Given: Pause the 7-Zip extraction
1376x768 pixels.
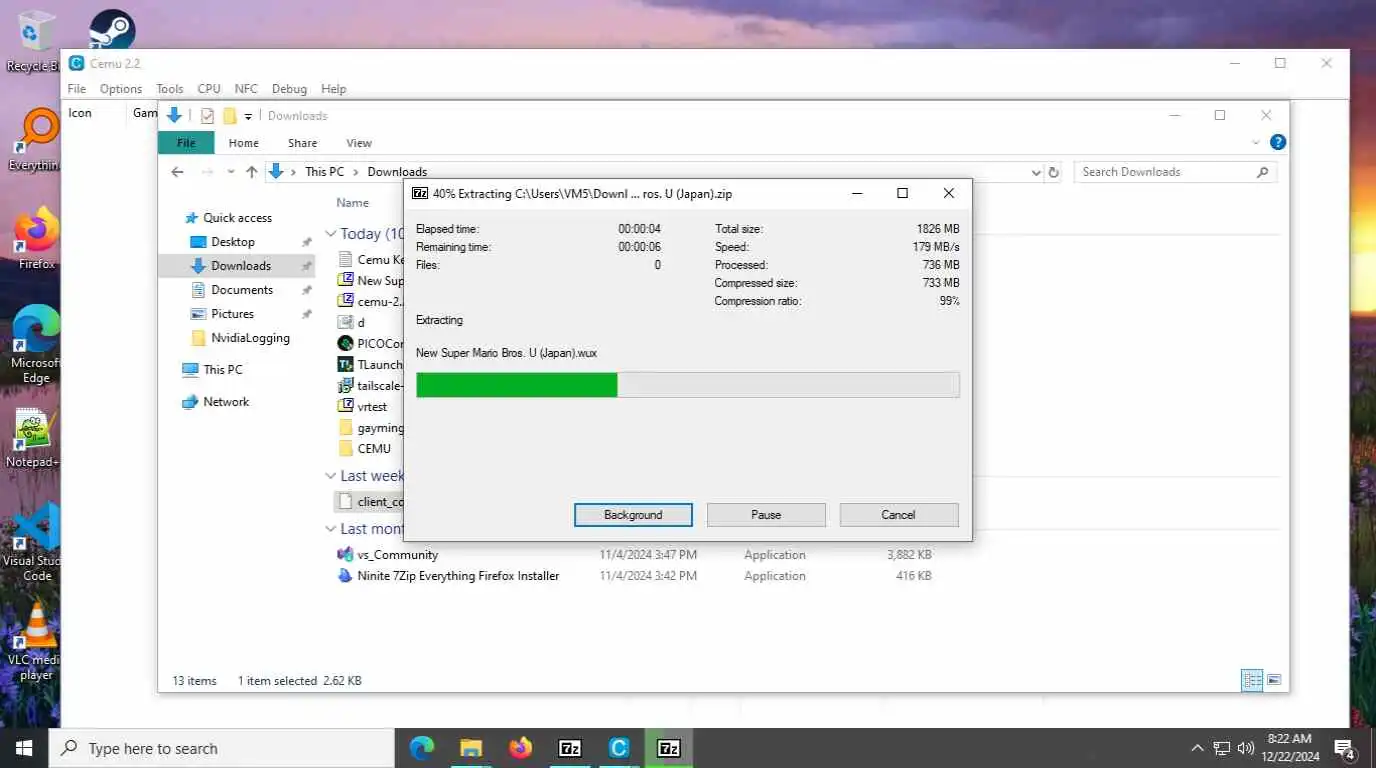Looking at the screenshot, I should click(x=766, y=515).
